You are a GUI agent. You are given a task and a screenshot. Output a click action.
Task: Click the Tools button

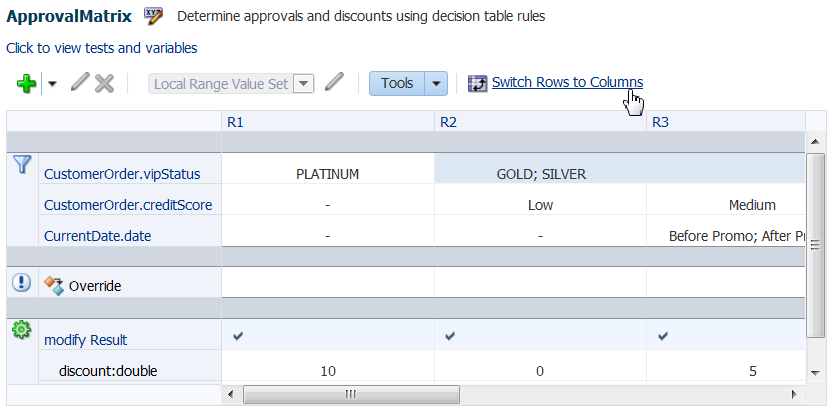pyautogui.click(x=397, y=83)
